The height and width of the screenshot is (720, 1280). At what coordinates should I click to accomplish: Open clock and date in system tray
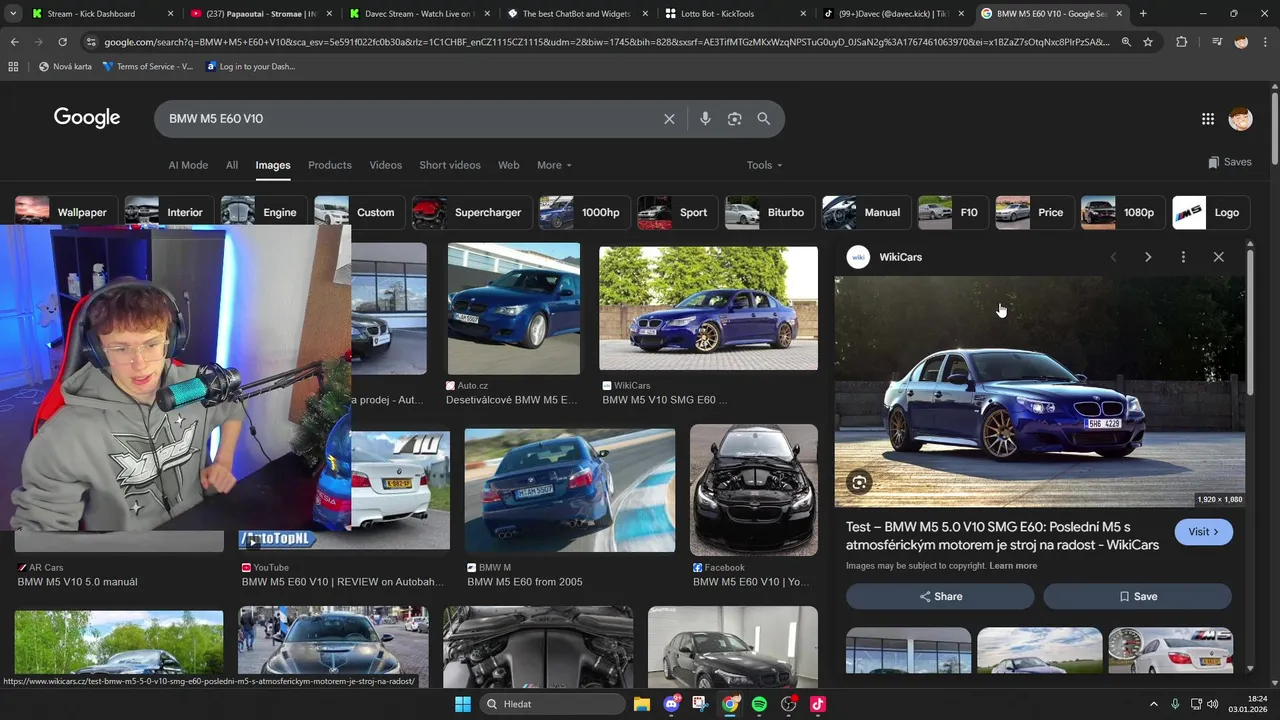(1248, 704)
